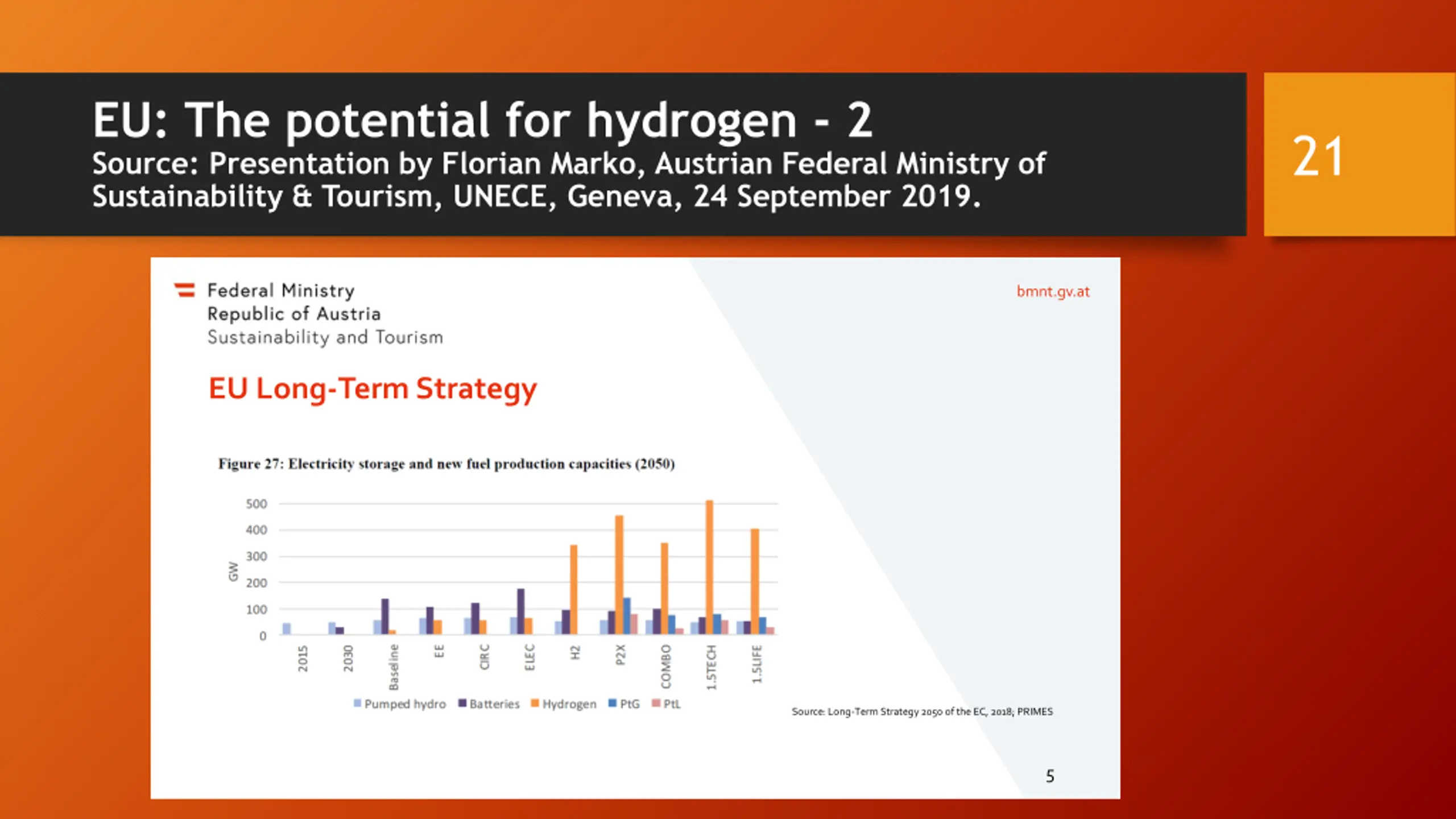Click the '400' y-axis value
The width and height of the screenshot is (1456, 819).
(x=256, y=530)
